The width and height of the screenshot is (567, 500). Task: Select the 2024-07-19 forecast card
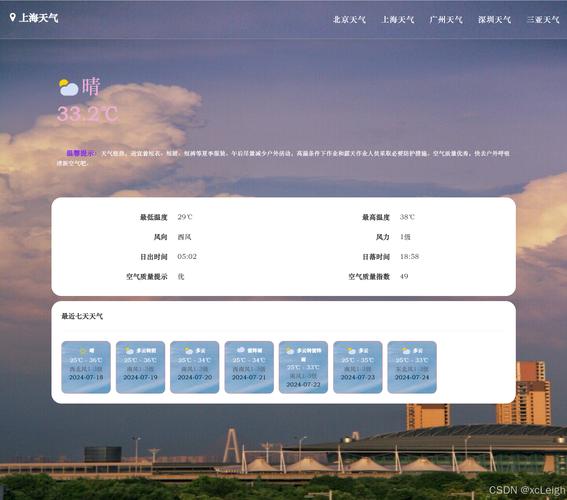[x=140, y=367]
